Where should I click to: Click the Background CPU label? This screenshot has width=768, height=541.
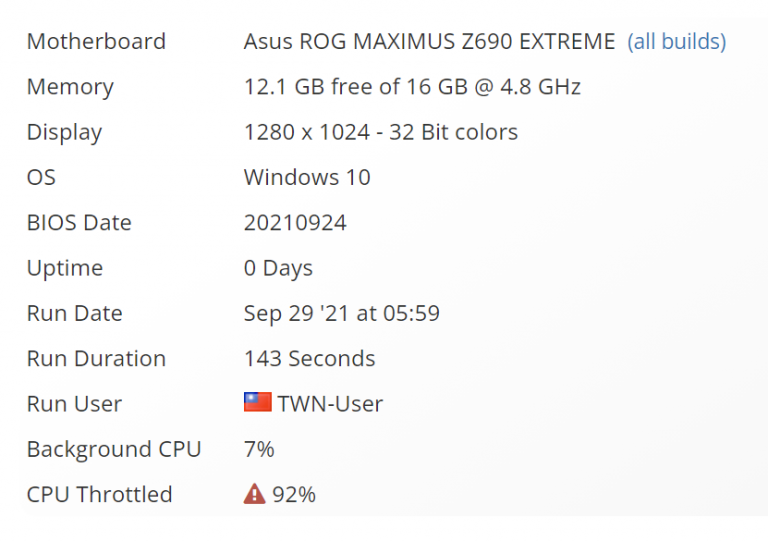[114, 449]
